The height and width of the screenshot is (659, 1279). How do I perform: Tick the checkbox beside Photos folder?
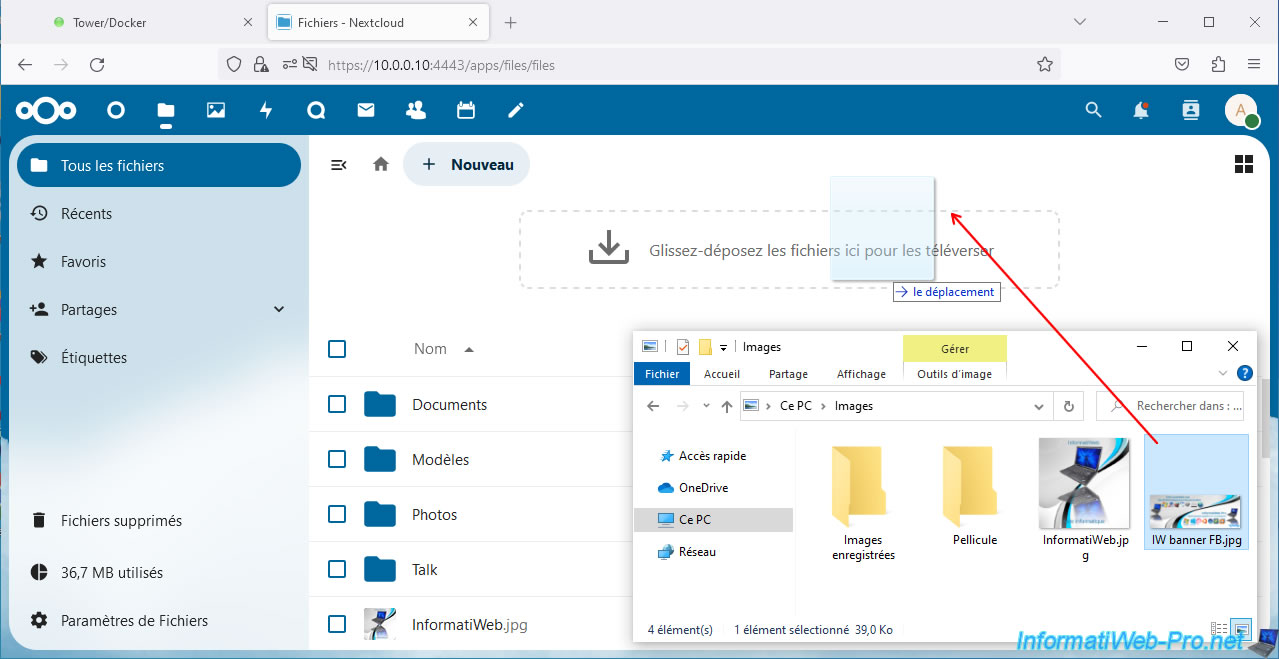click(x=337, y=514)
